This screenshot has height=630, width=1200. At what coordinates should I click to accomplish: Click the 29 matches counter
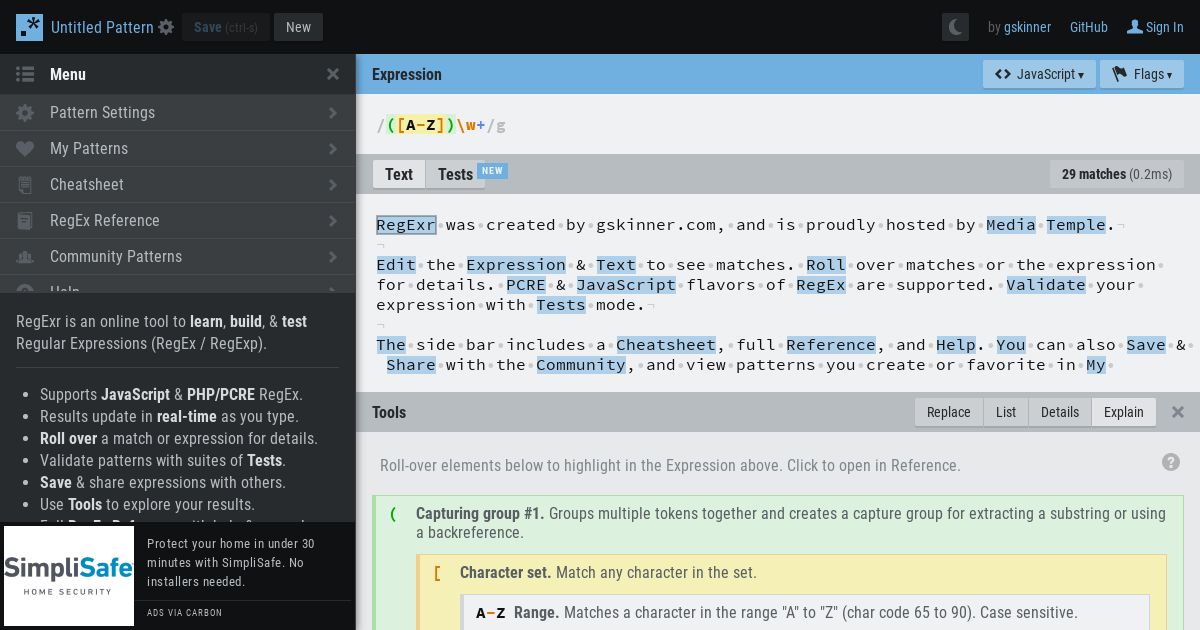tap(1117, 174)
